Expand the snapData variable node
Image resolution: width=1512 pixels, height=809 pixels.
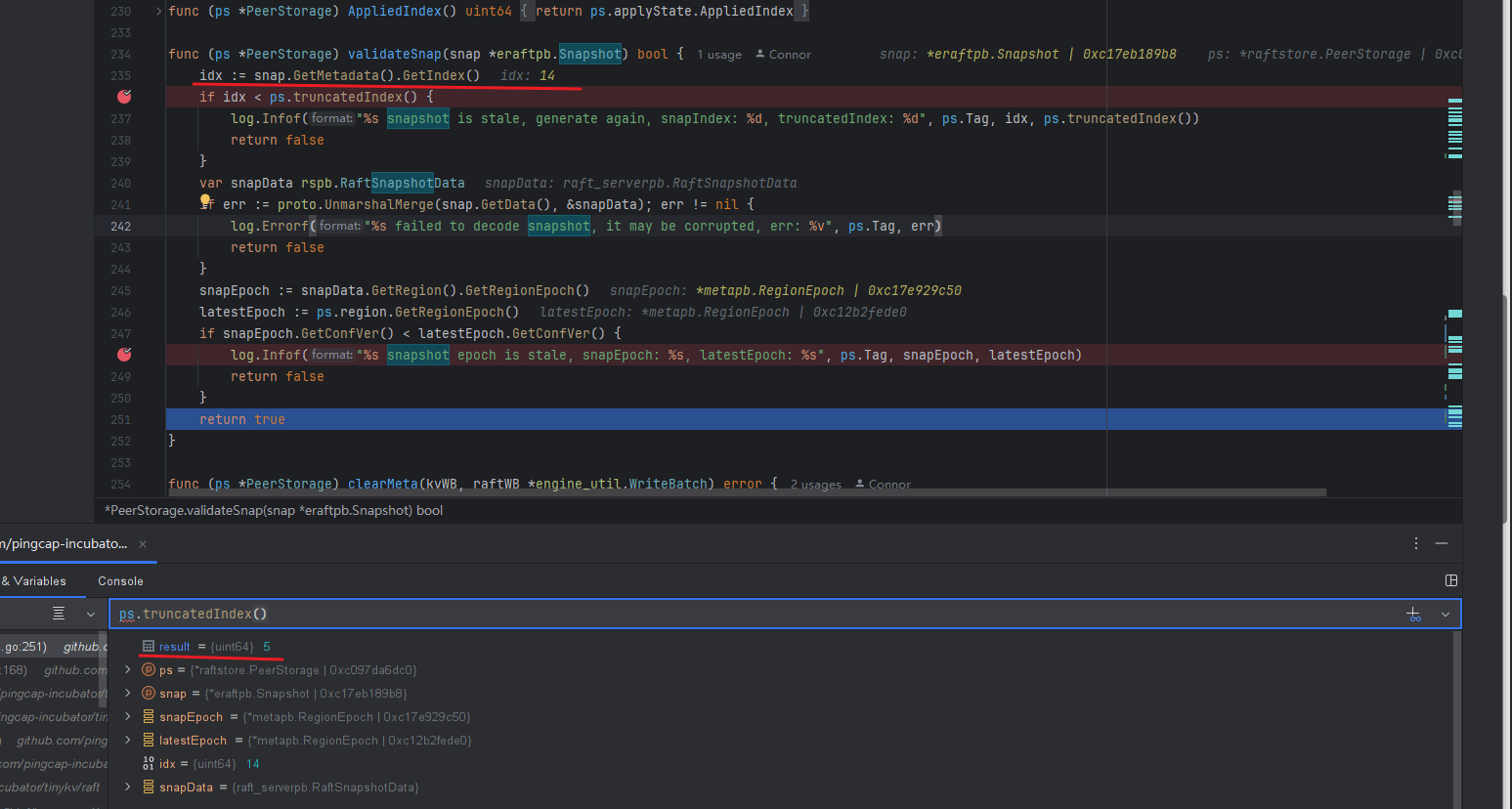coord(128,788)
